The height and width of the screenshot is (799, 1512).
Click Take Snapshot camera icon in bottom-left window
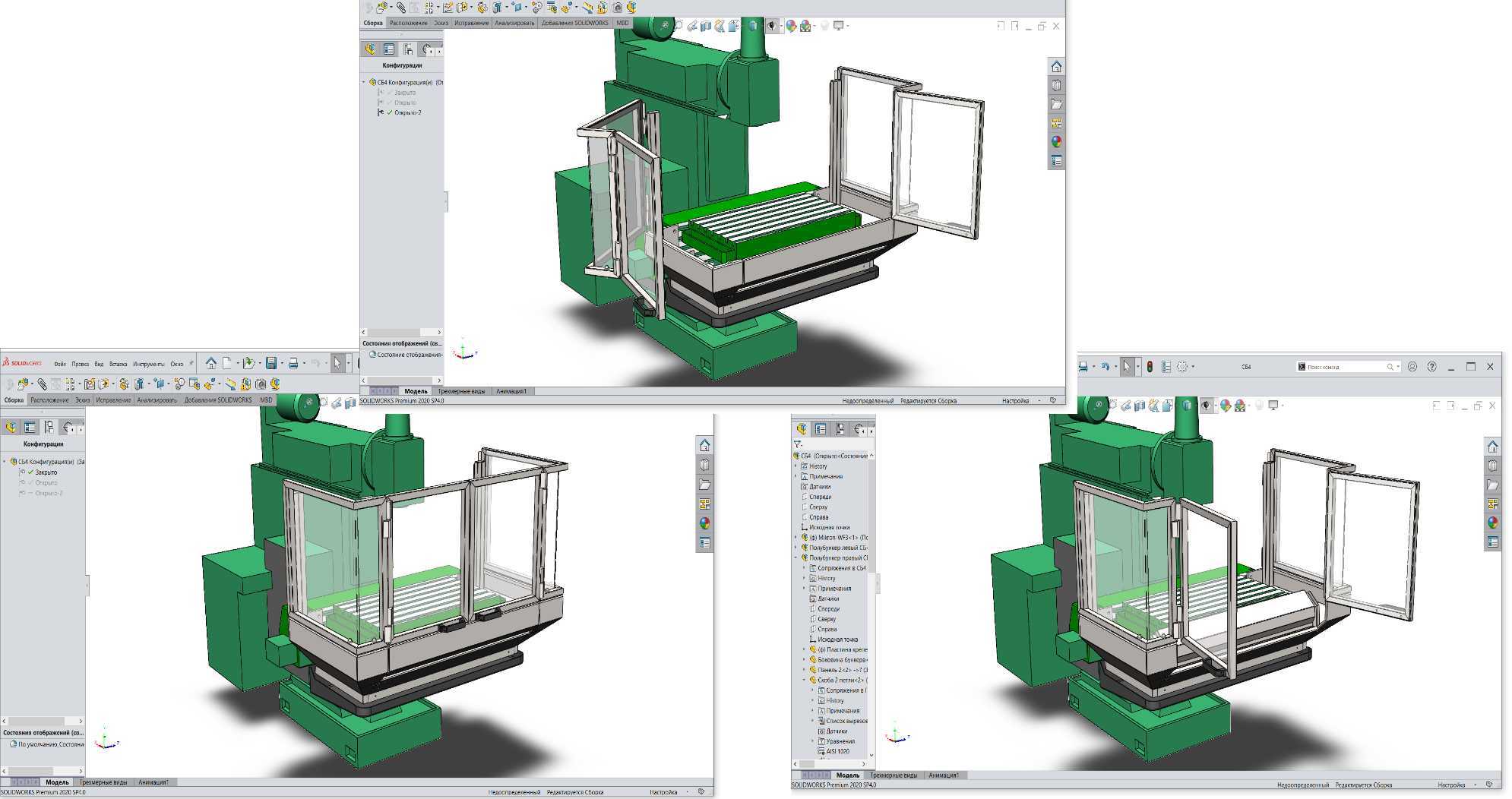pyautogui.click(x=261, y=384)
